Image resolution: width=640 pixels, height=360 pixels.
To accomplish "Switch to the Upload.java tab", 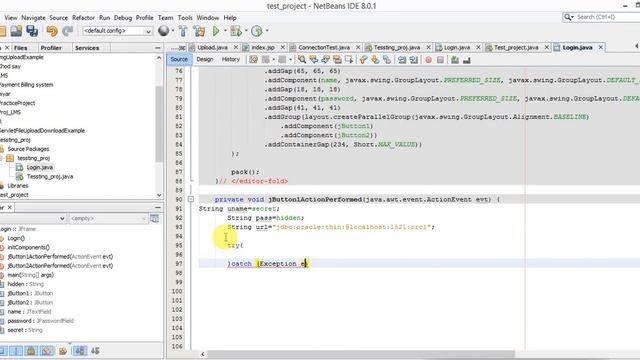I will [x=212, y=47].
